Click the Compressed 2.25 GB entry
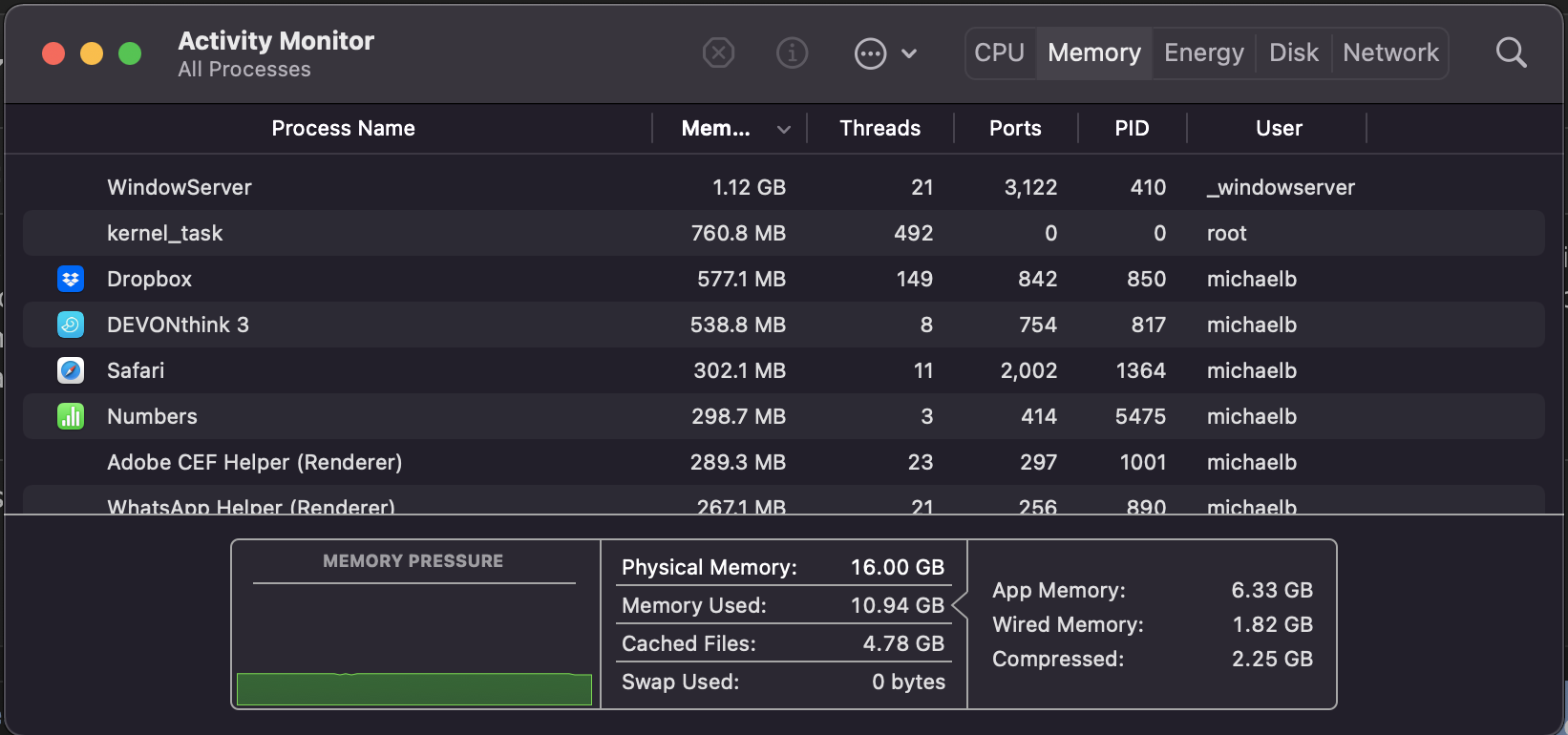This screenshot has height=735, width=1568. tap(1153, 659)
